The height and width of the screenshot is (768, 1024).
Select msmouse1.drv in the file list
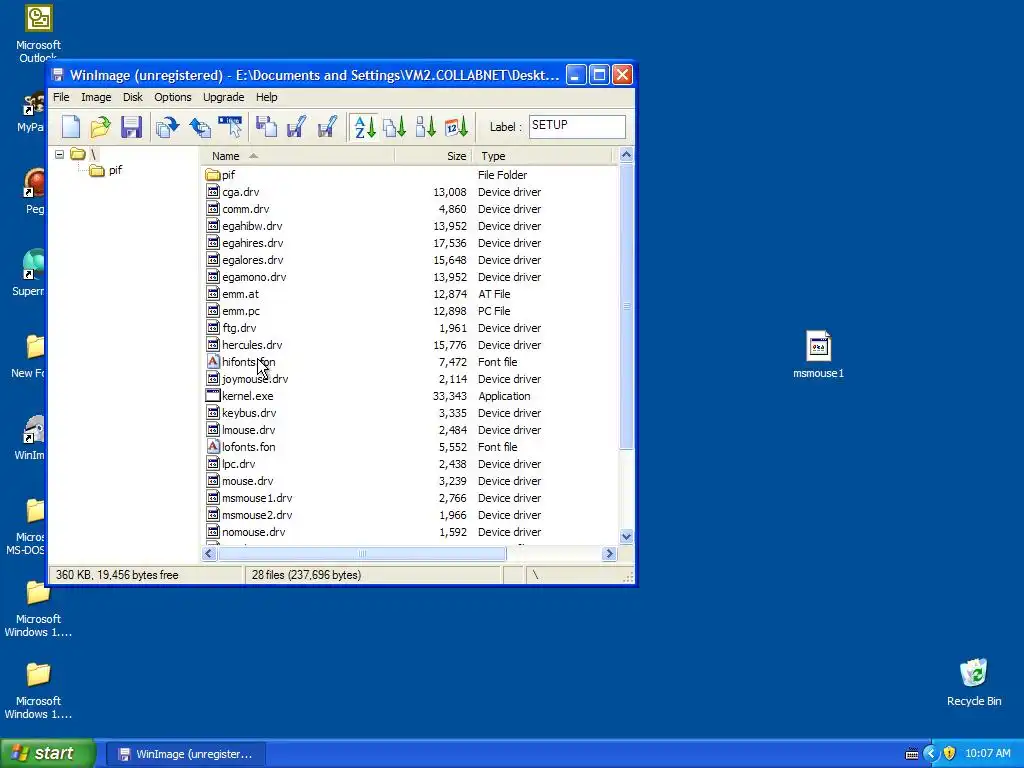tap(257, 498)
